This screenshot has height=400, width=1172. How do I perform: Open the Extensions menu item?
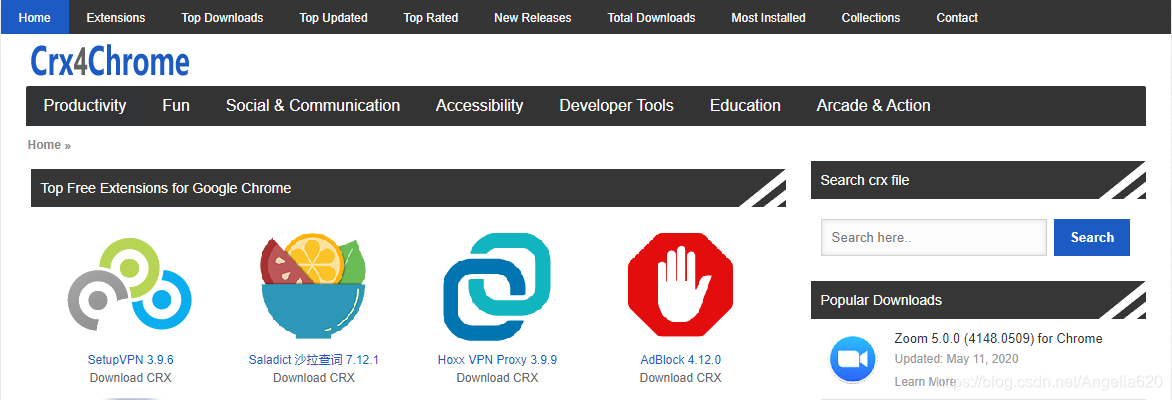click(x=116, y=17)
